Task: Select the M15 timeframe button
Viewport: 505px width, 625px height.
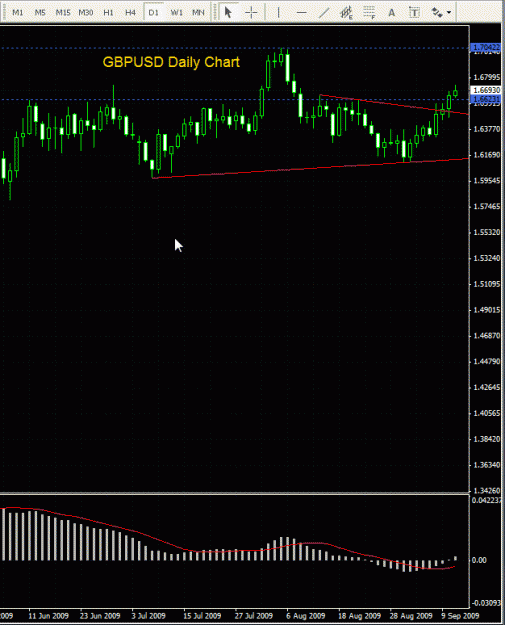Action: point(63,12)
